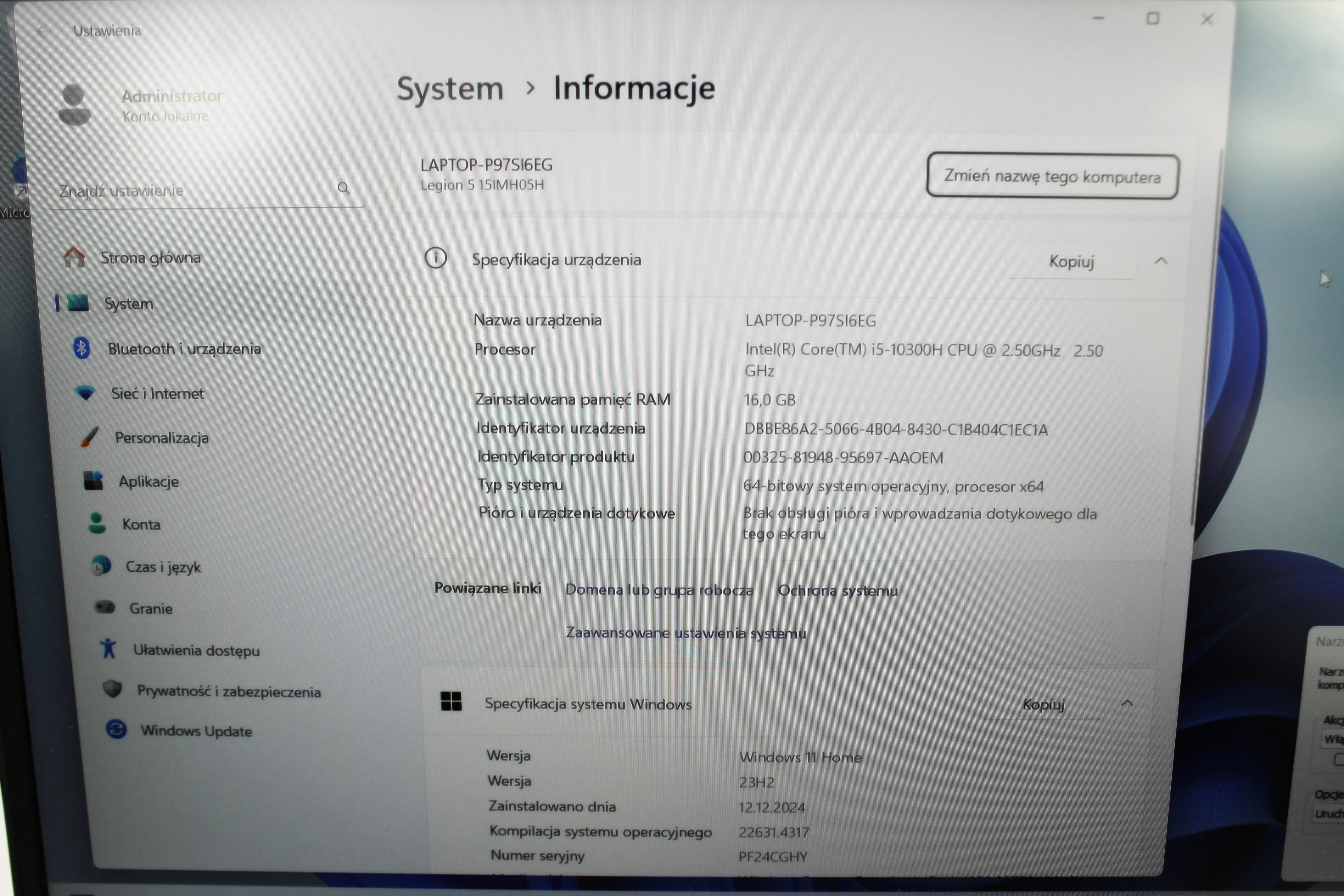
Task: Click the Administrator account avatar icon
Action: [x=74, y=104]
